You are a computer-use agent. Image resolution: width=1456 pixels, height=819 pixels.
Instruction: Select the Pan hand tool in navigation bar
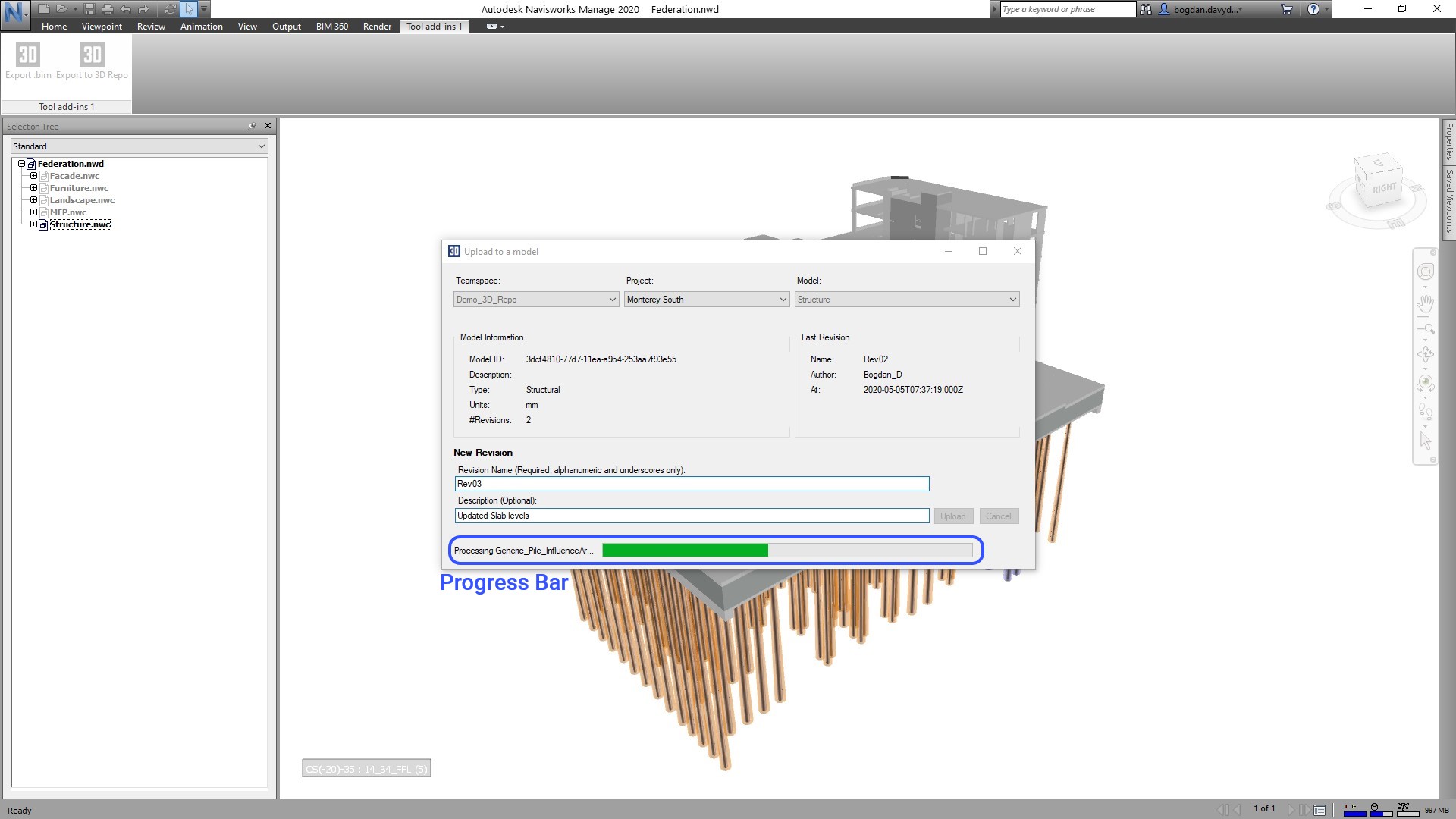coord(1425,303)
